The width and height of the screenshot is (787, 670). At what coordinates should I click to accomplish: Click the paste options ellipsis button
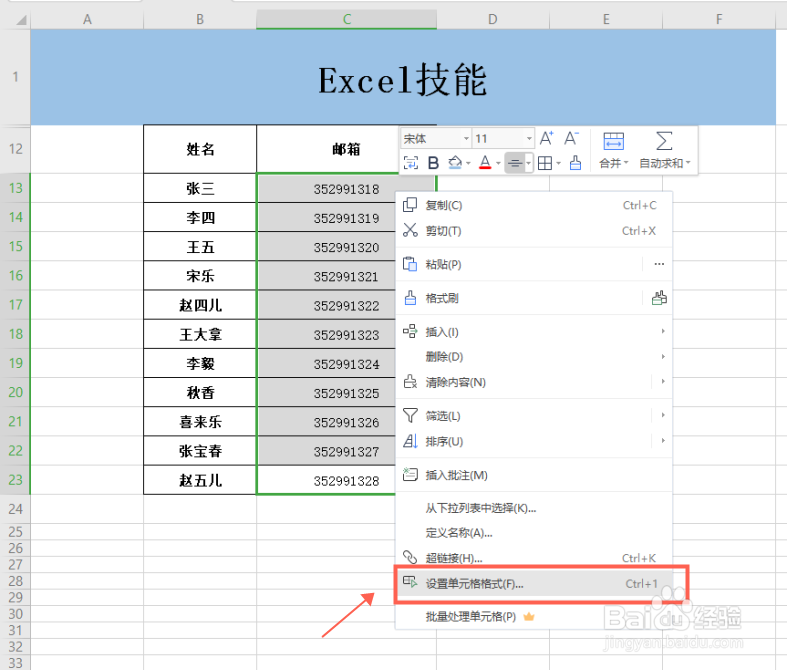(x=659, y=264)
